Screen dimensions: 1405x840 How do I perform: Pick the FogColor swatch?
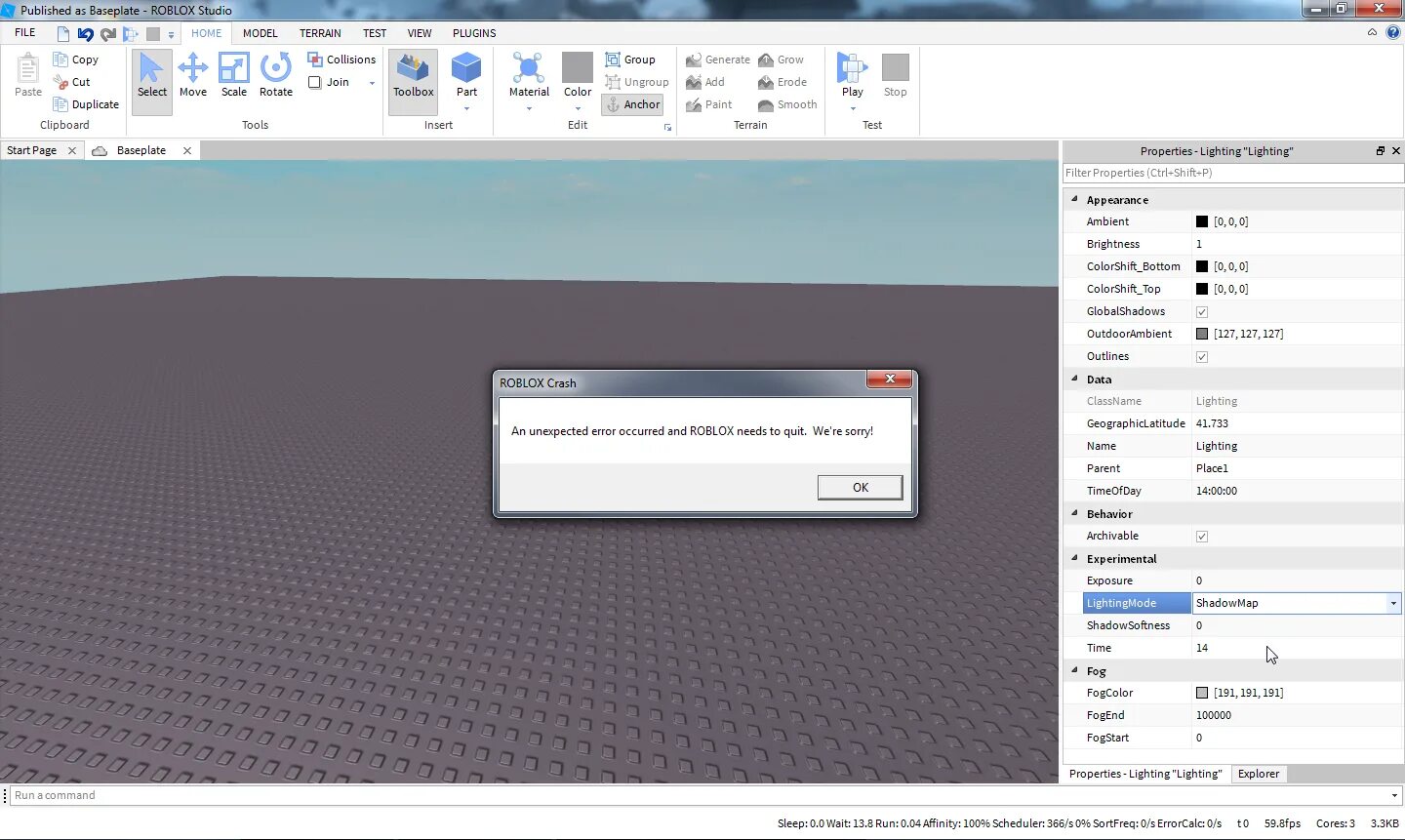click(x=1202, y=694)
